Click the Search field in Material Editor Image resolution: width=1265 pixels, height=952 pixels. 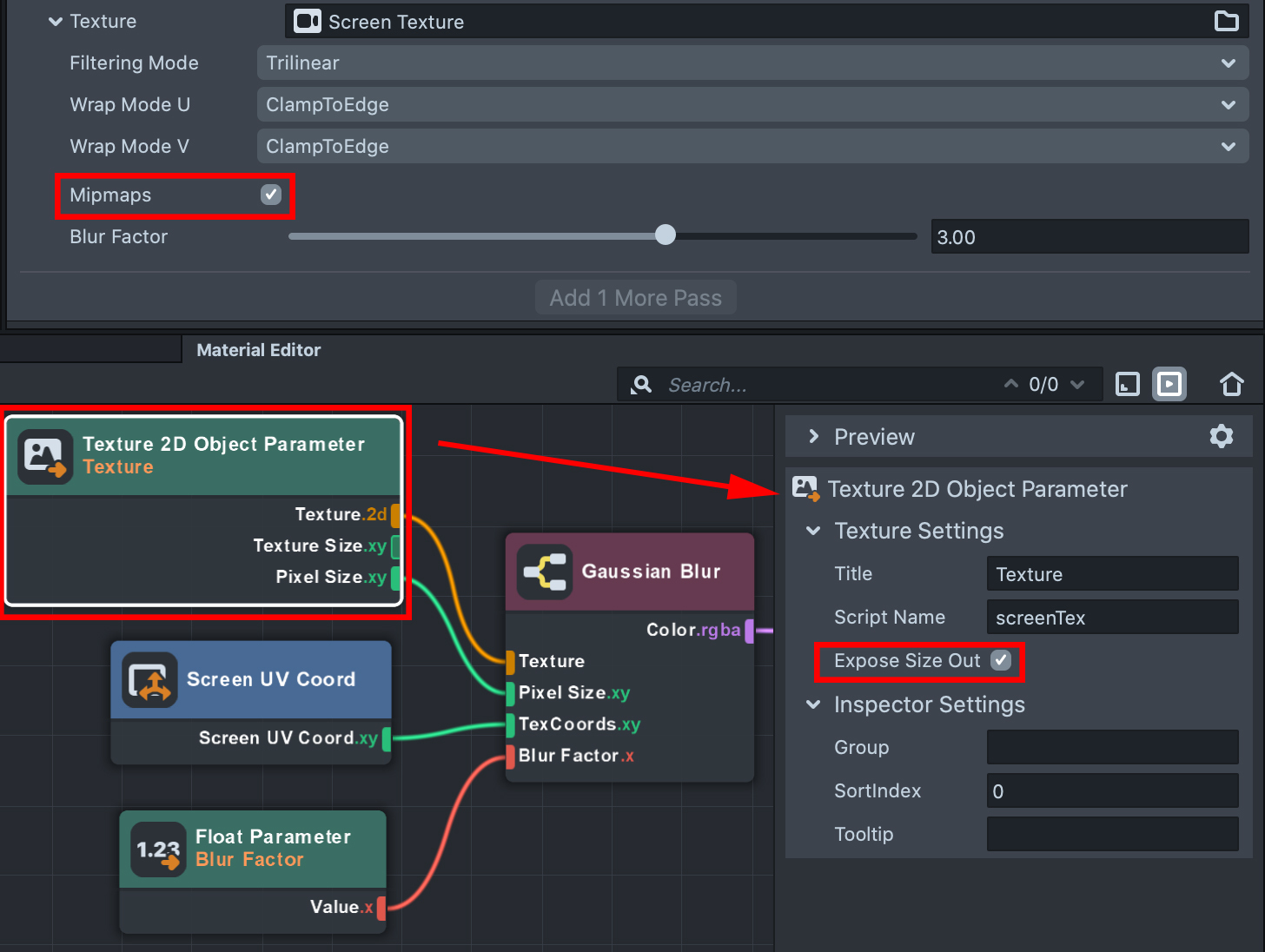pyautogui.click(x=825, y=385)
